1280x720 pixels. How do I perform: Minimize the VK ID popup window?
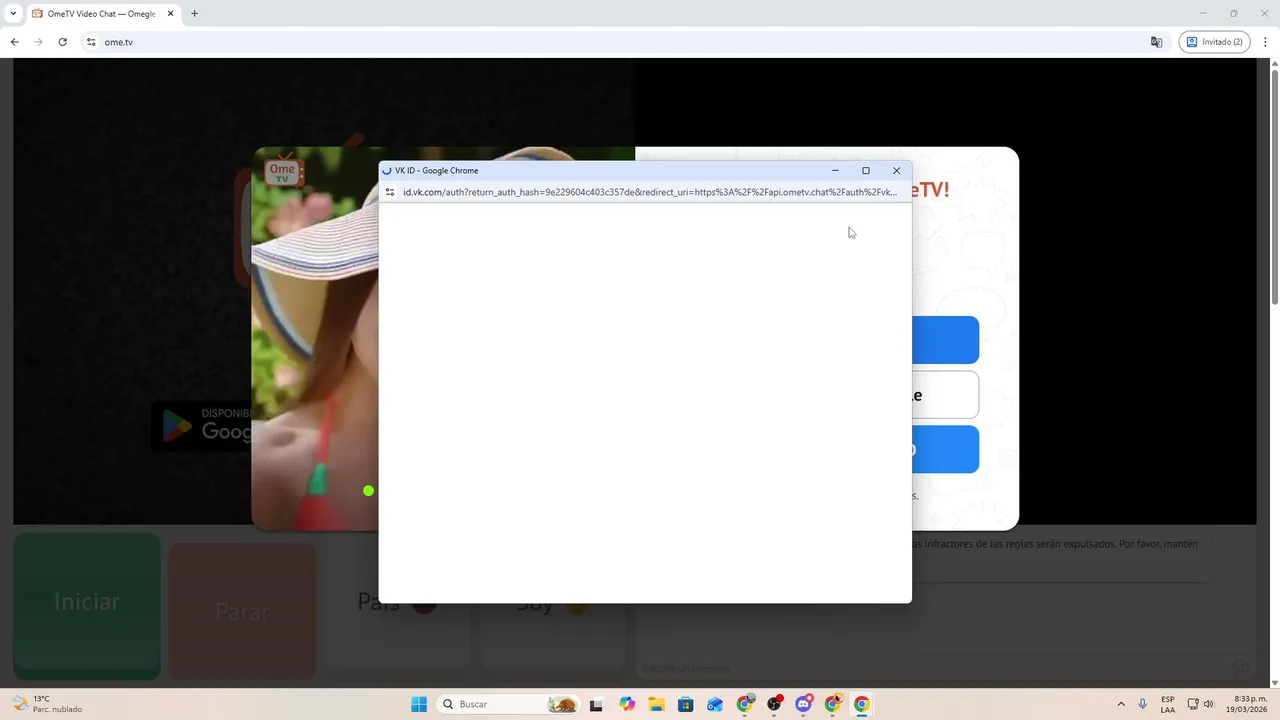coord(835,170)
